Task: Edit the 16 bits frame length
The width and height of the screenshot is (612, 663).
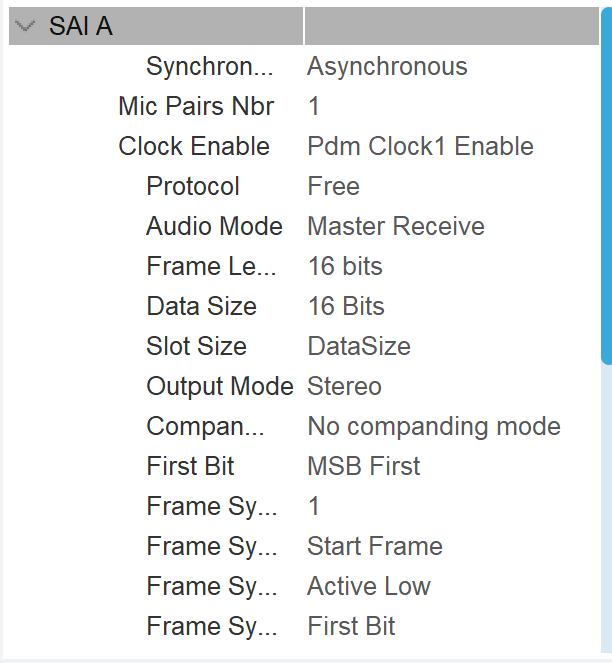Action: pos(344,267)
